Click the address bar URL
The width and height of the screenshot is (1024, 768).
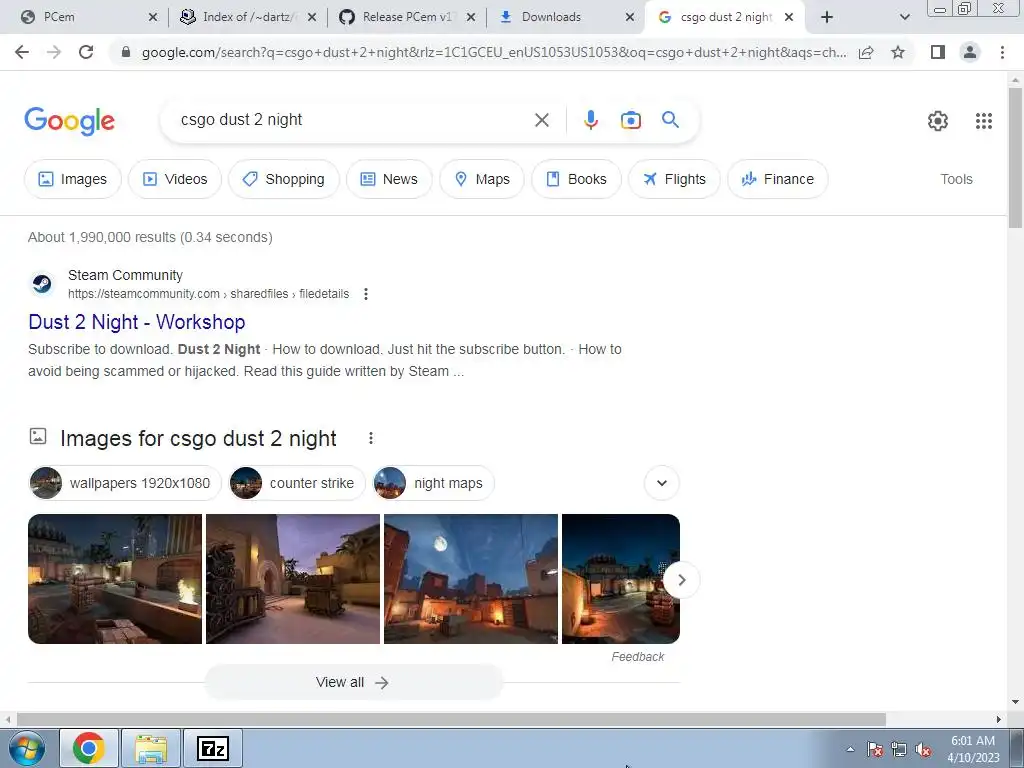[494, 52]
